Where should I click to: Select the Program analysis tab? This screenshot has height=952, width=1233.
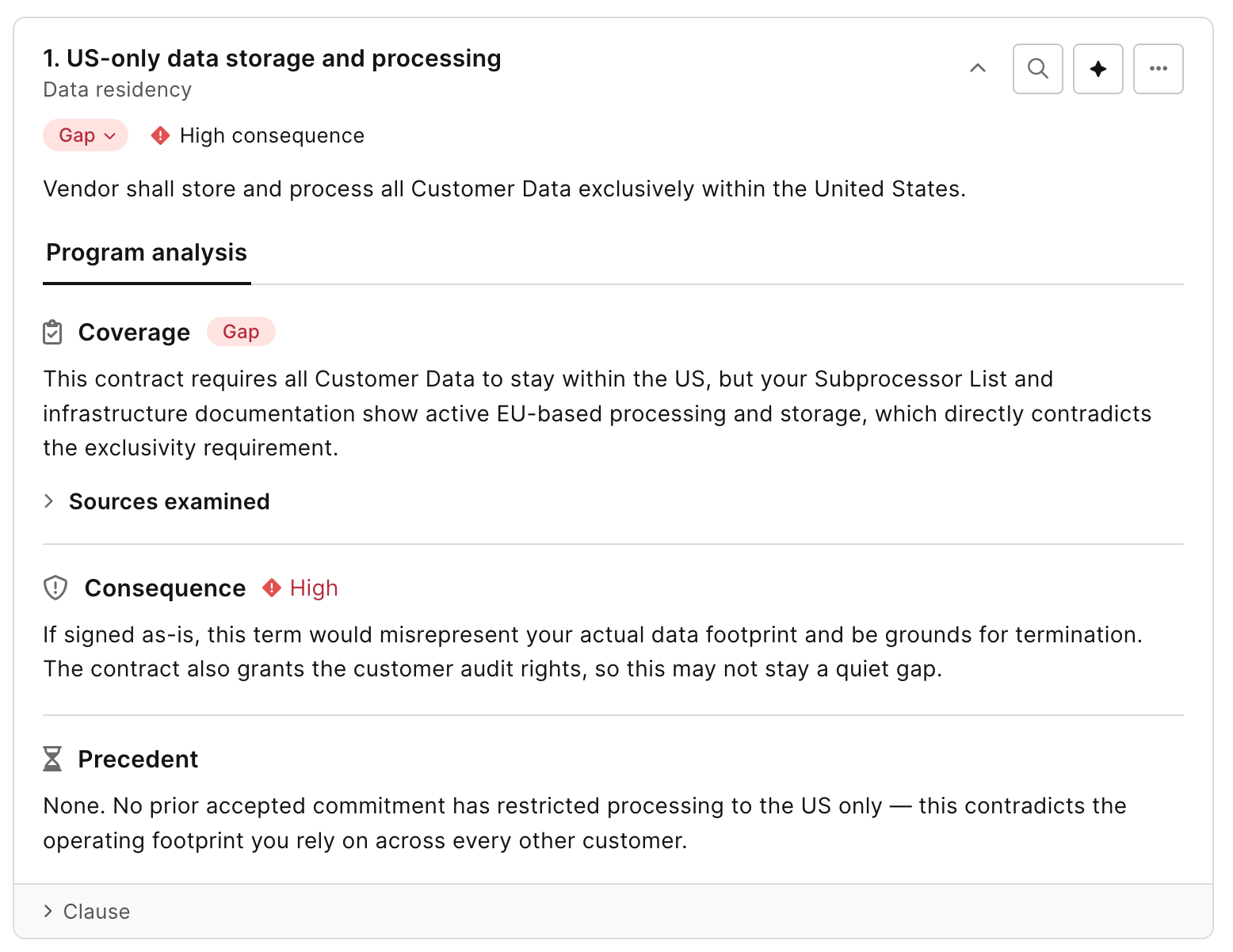point(147,253)
